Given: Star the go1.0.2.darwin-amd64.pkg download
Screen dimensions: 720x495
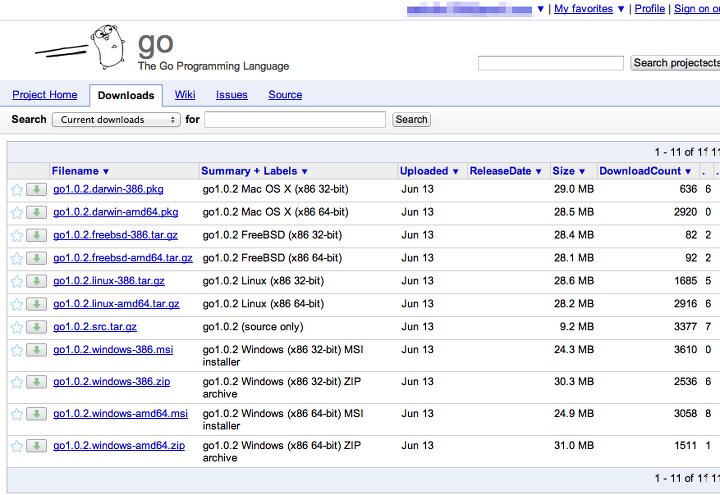Looking at the screenshot, I should coord(17,213).
